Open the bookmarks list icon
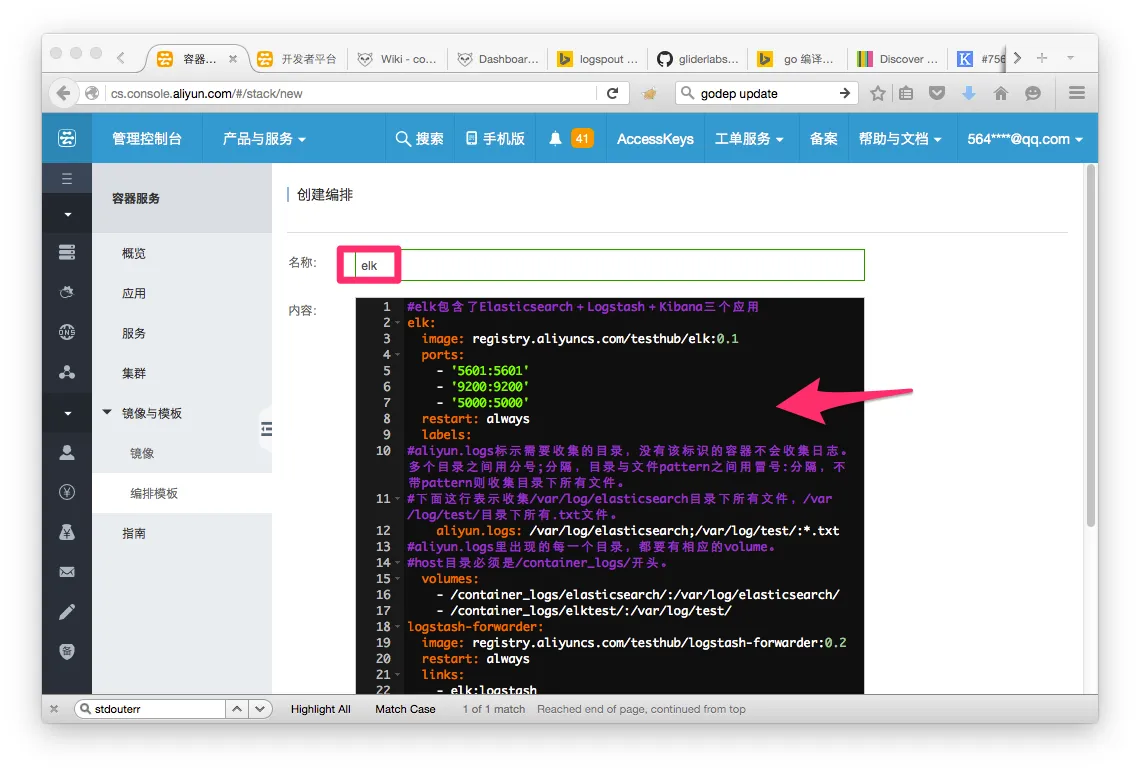Screen dimensions: 1140x773 pos(906,93)
